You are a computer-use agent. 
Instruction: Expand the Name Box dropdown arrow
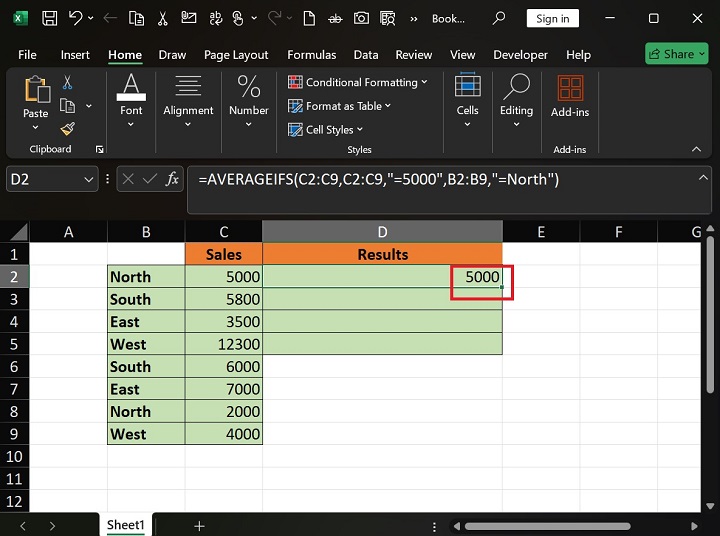pyautogui.click(x=87, y=179)
